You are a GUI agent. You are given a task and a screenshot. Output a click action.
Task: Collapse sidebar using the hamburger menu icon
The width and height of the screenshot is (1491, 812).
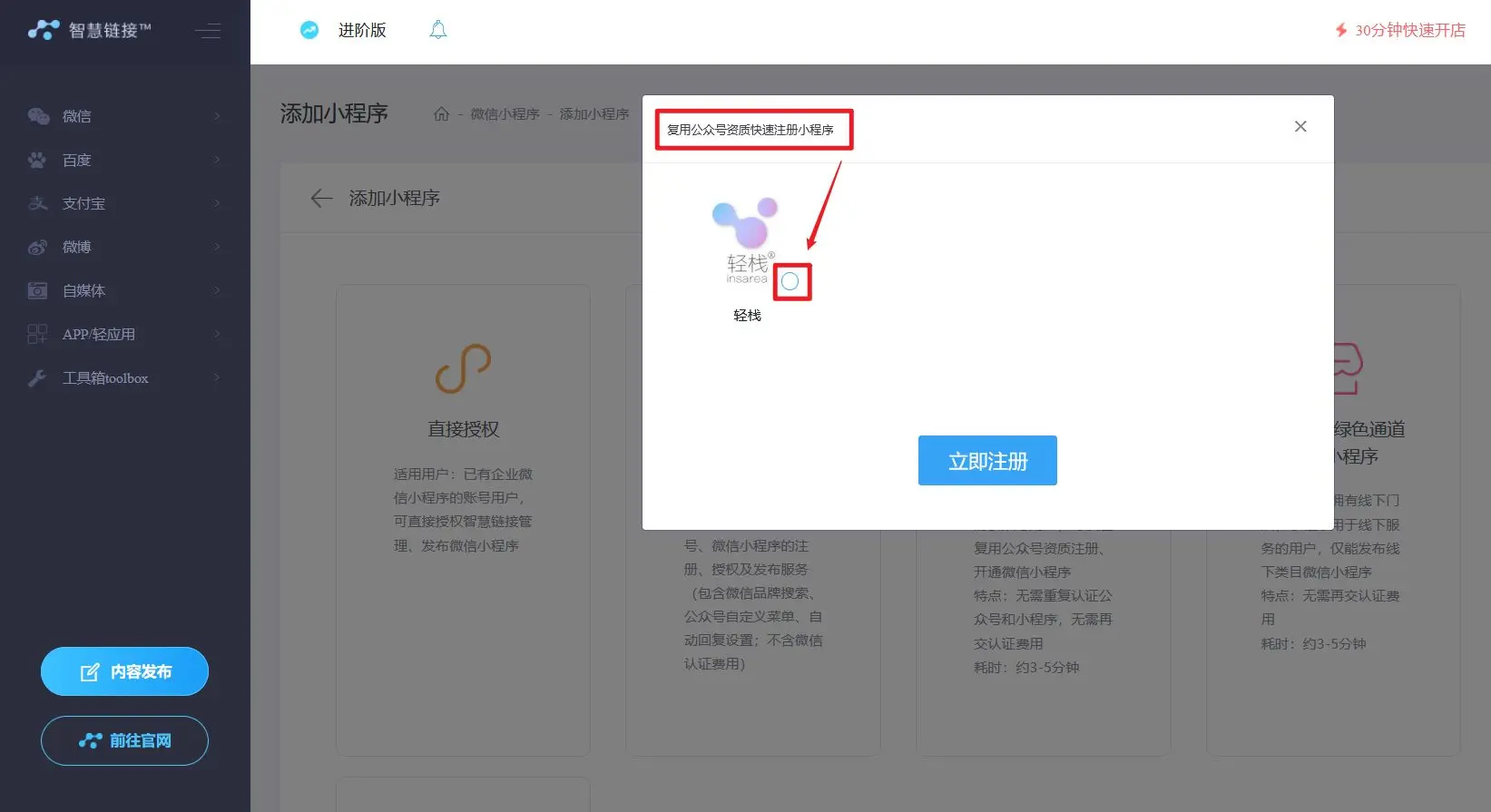tap(208, 31)
